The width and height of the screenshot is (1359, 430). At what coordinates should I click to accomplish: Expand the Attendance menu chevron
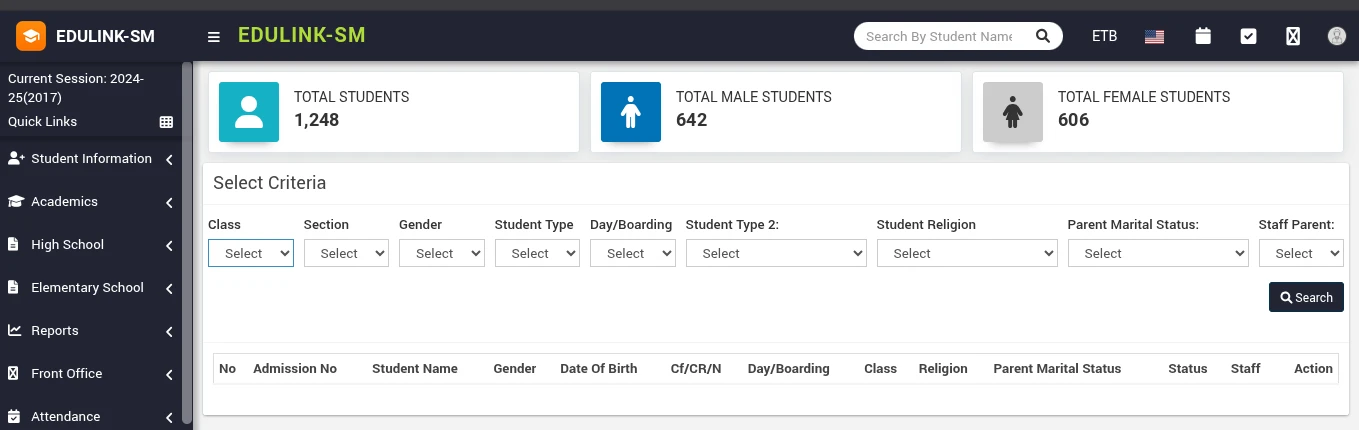pyautogui.click(x=170, y=418)
